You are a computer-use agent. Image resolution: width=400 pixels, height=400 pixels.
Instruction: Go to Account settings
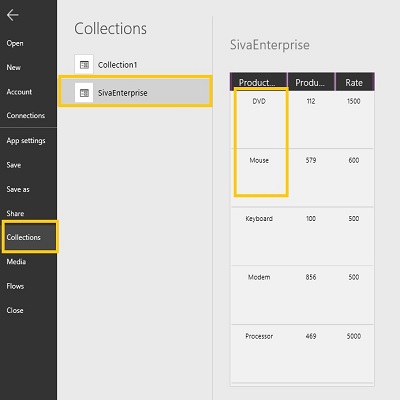click(19, 92)
